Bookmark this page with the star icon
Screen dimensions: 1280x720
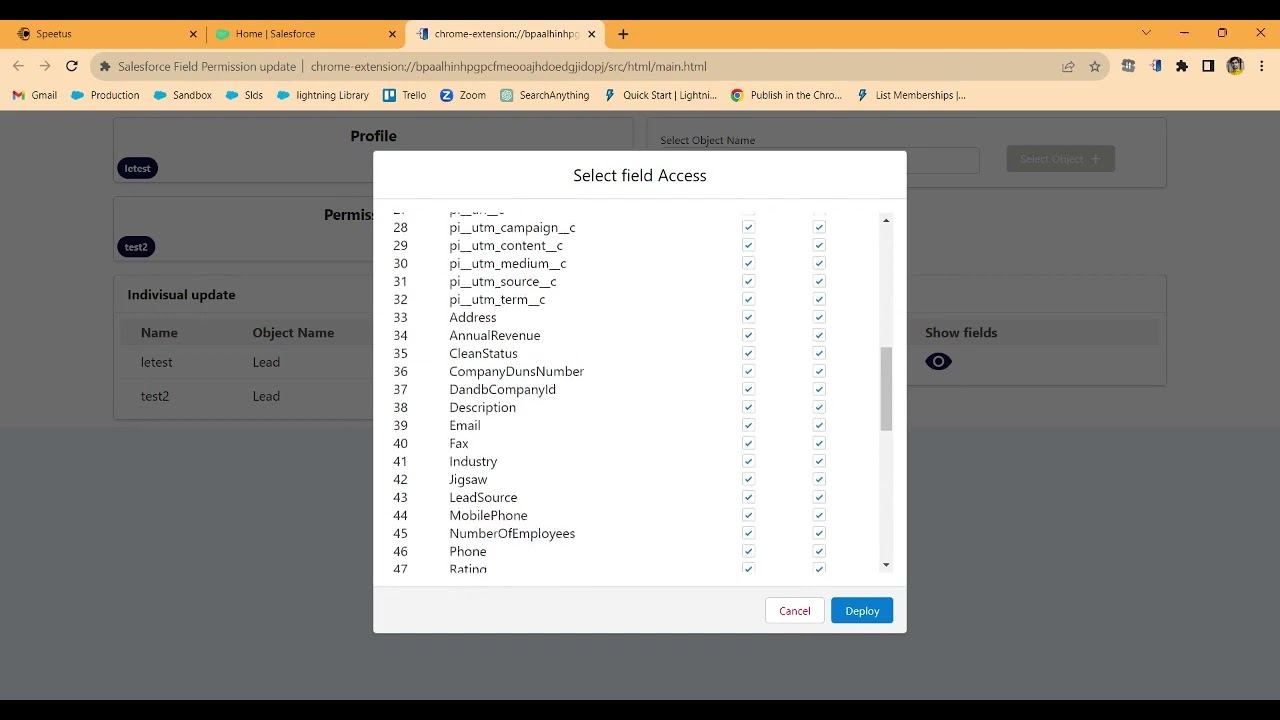tap(1095, 67)
